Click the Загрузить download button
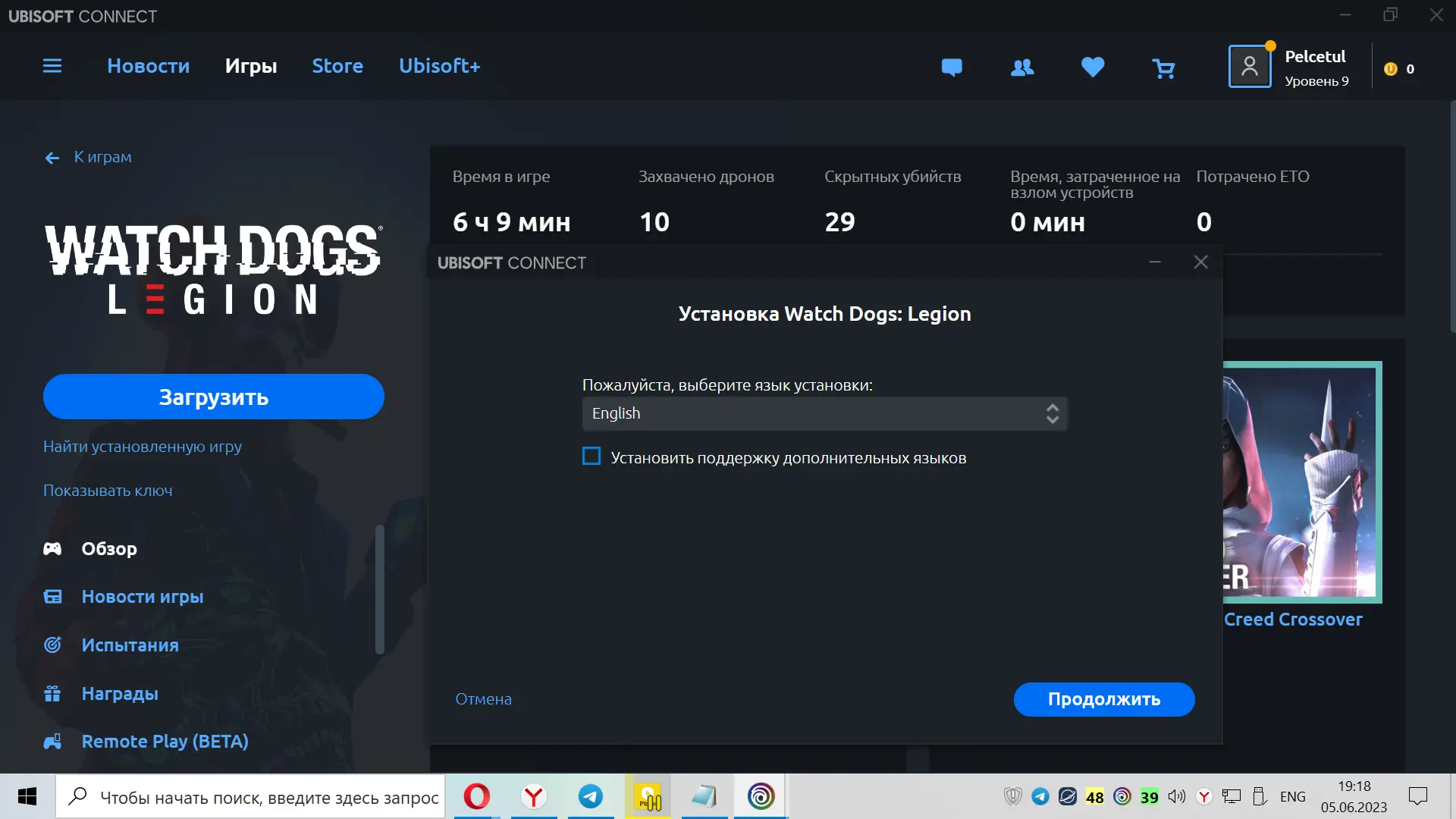 (x=214, y=397)
